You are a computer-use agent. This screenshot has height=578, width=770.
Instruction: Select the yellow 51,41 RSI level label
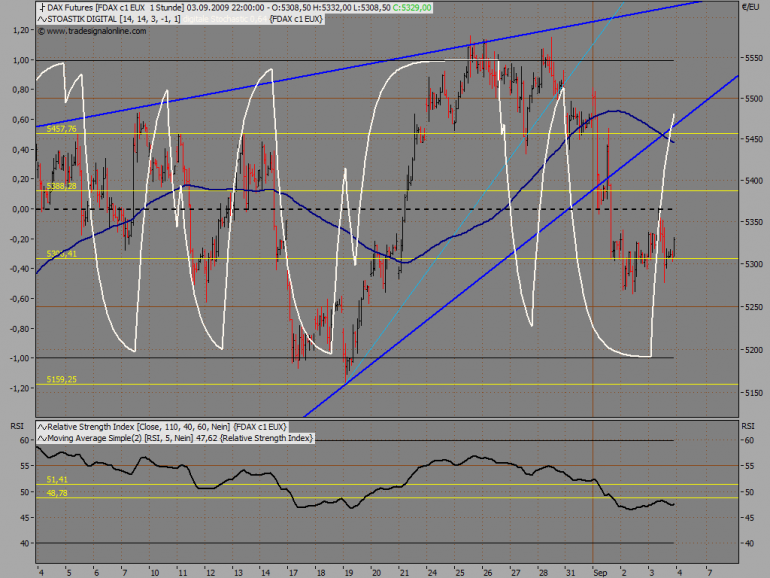[x=57, y=480]
